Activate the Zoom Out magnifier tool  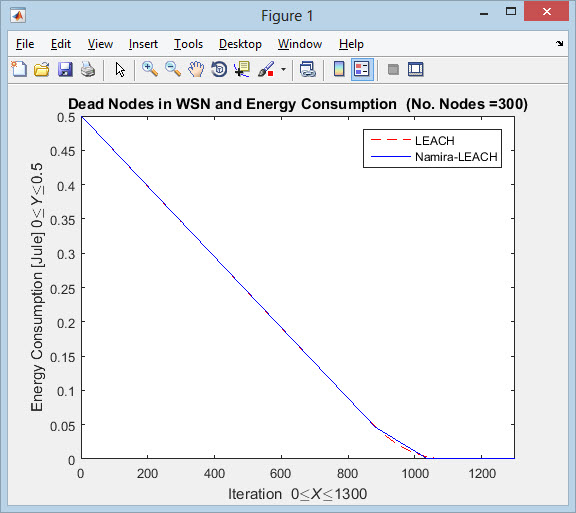[173, 69]
